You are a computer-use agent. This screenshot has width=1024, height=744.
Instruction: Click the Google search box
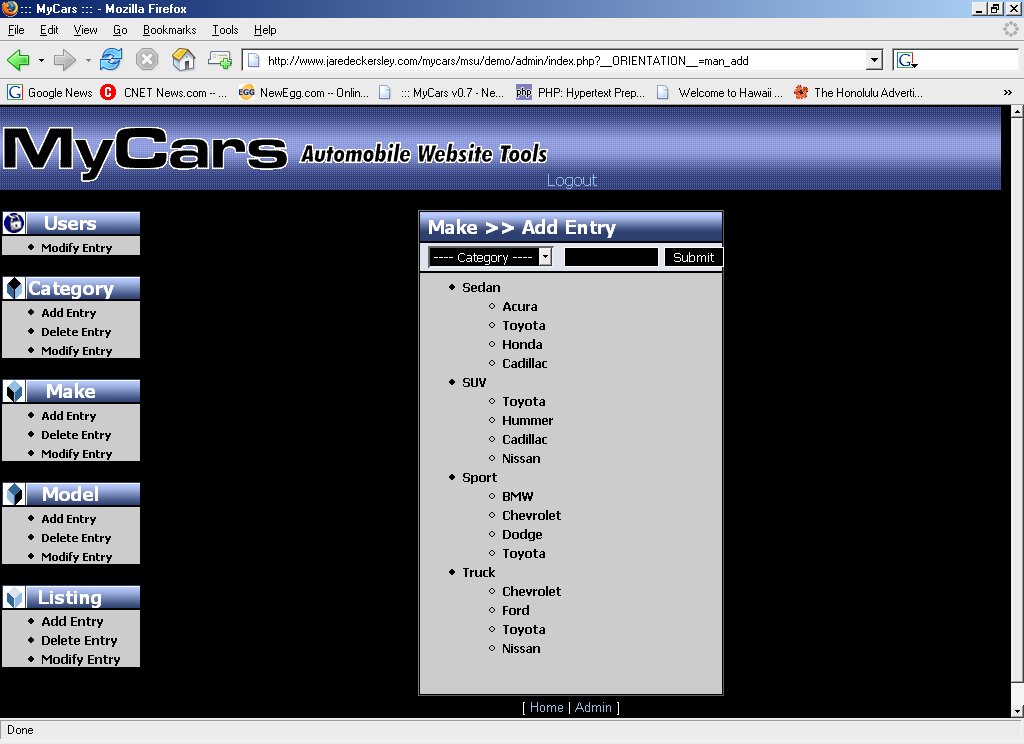point(969,61)
